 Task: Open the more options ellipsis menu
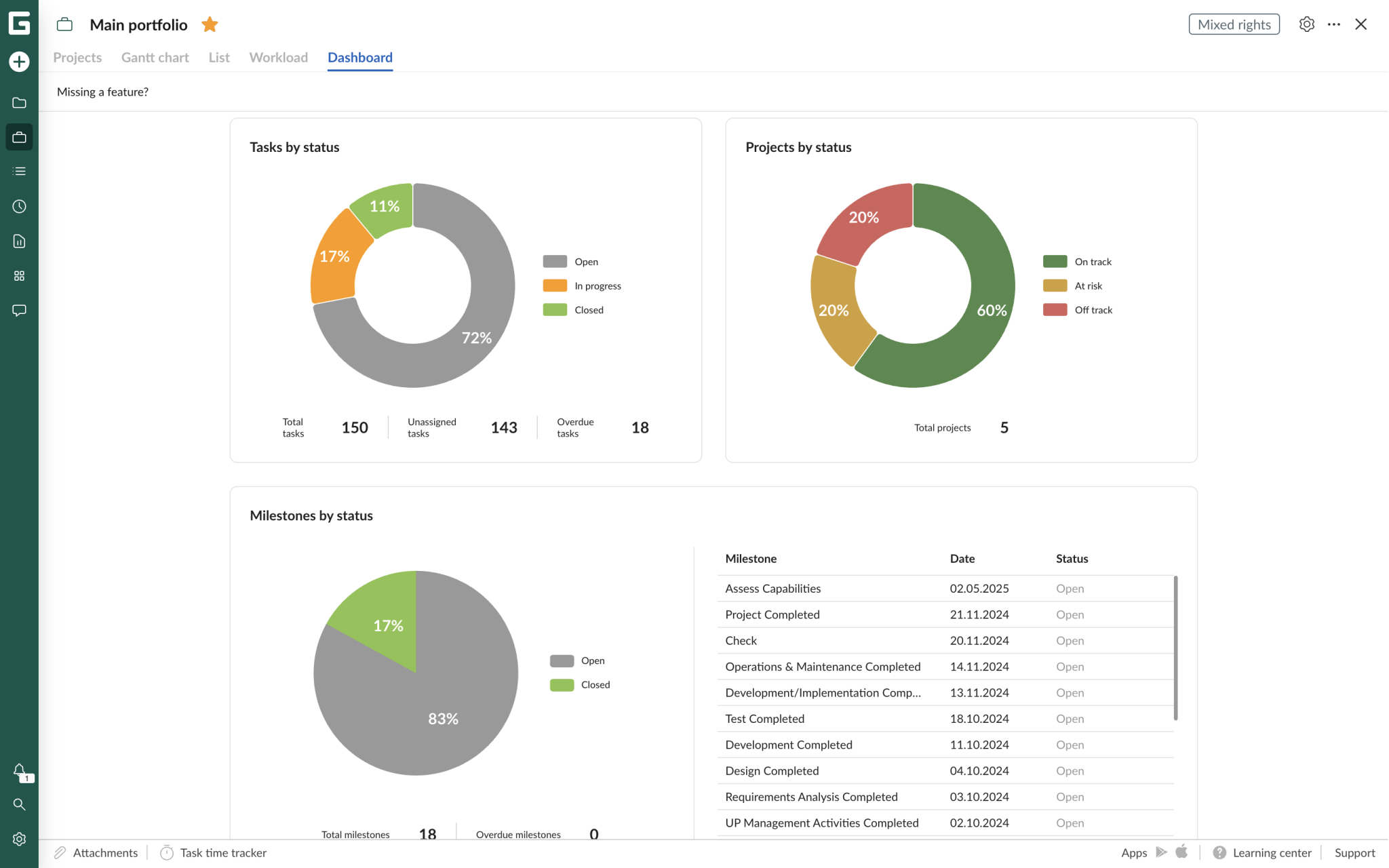click(x=1333, y=24)
